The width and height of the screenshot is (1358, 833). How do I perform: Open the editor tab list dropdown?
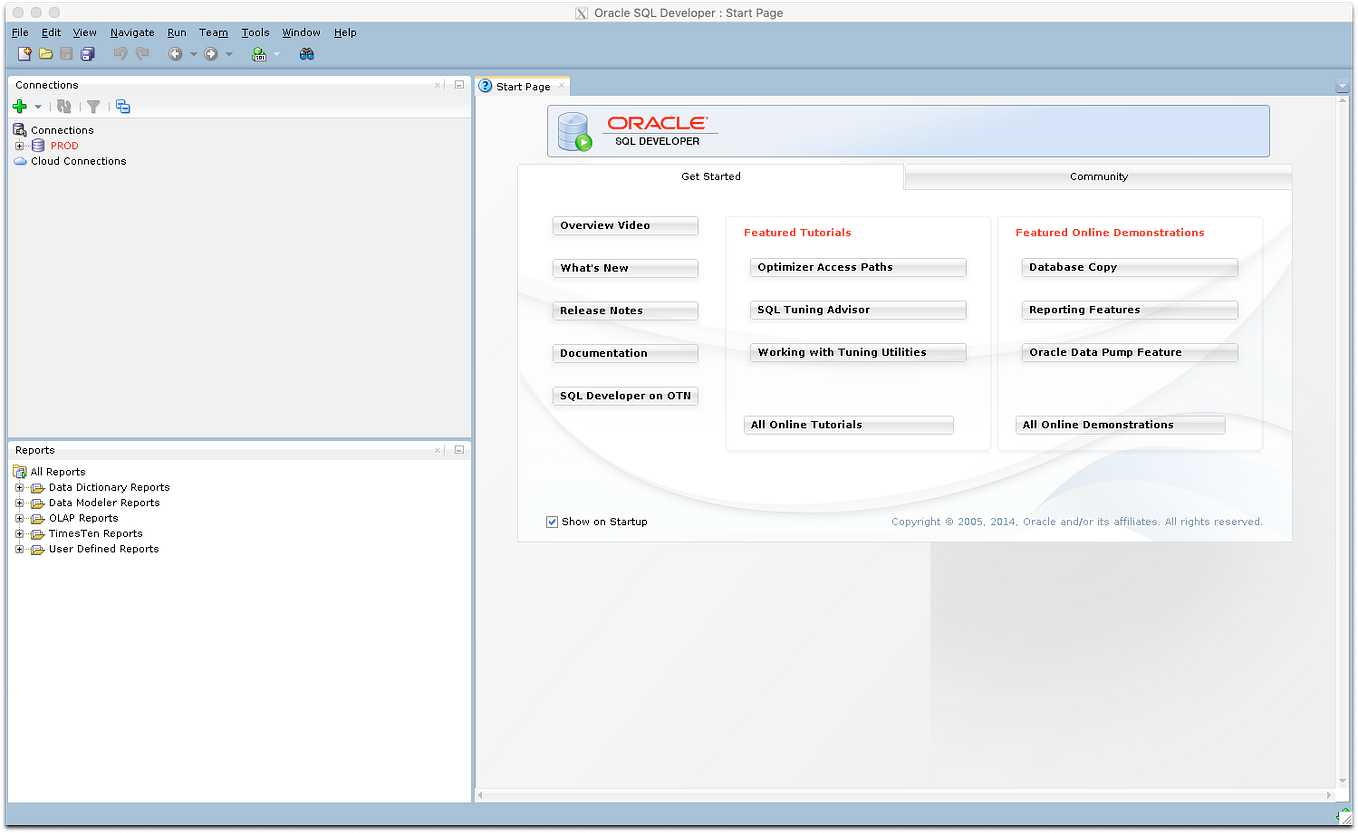pos(1342,87)
